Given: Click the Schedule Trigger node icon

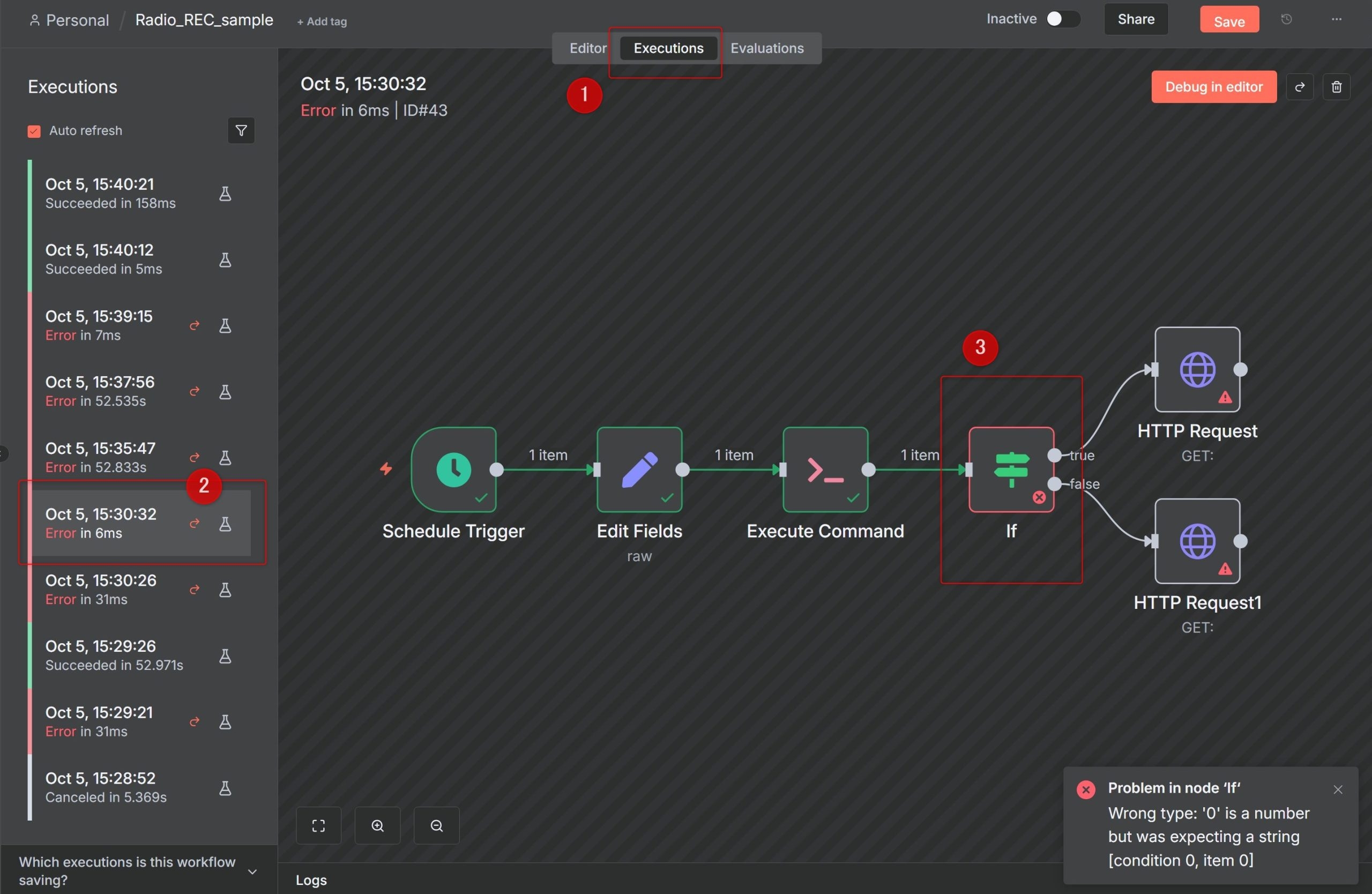Looking at the screenshot, I should click(454, 470).
